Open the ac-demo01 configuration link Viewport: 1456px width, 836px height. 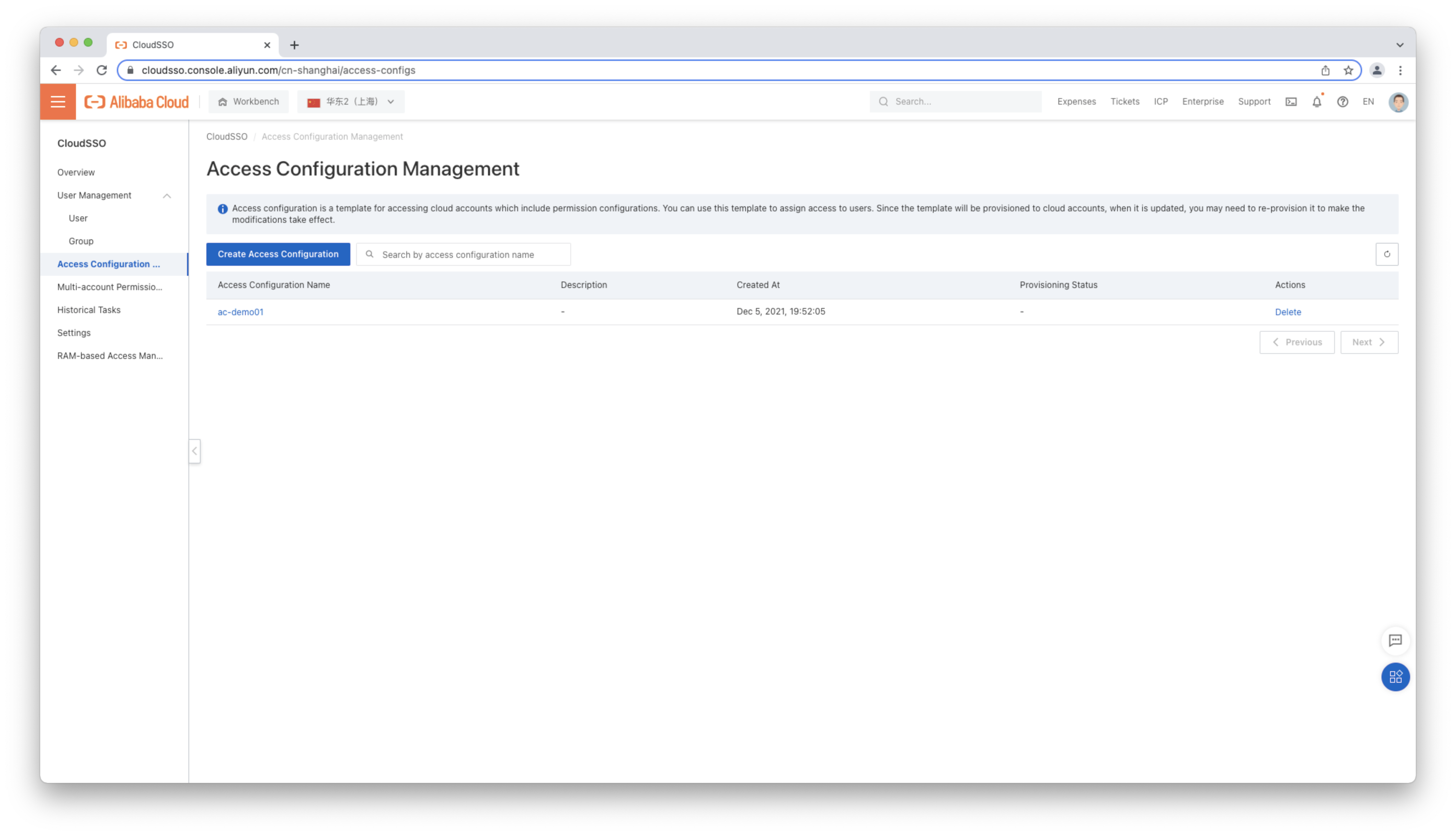point(240,312)
